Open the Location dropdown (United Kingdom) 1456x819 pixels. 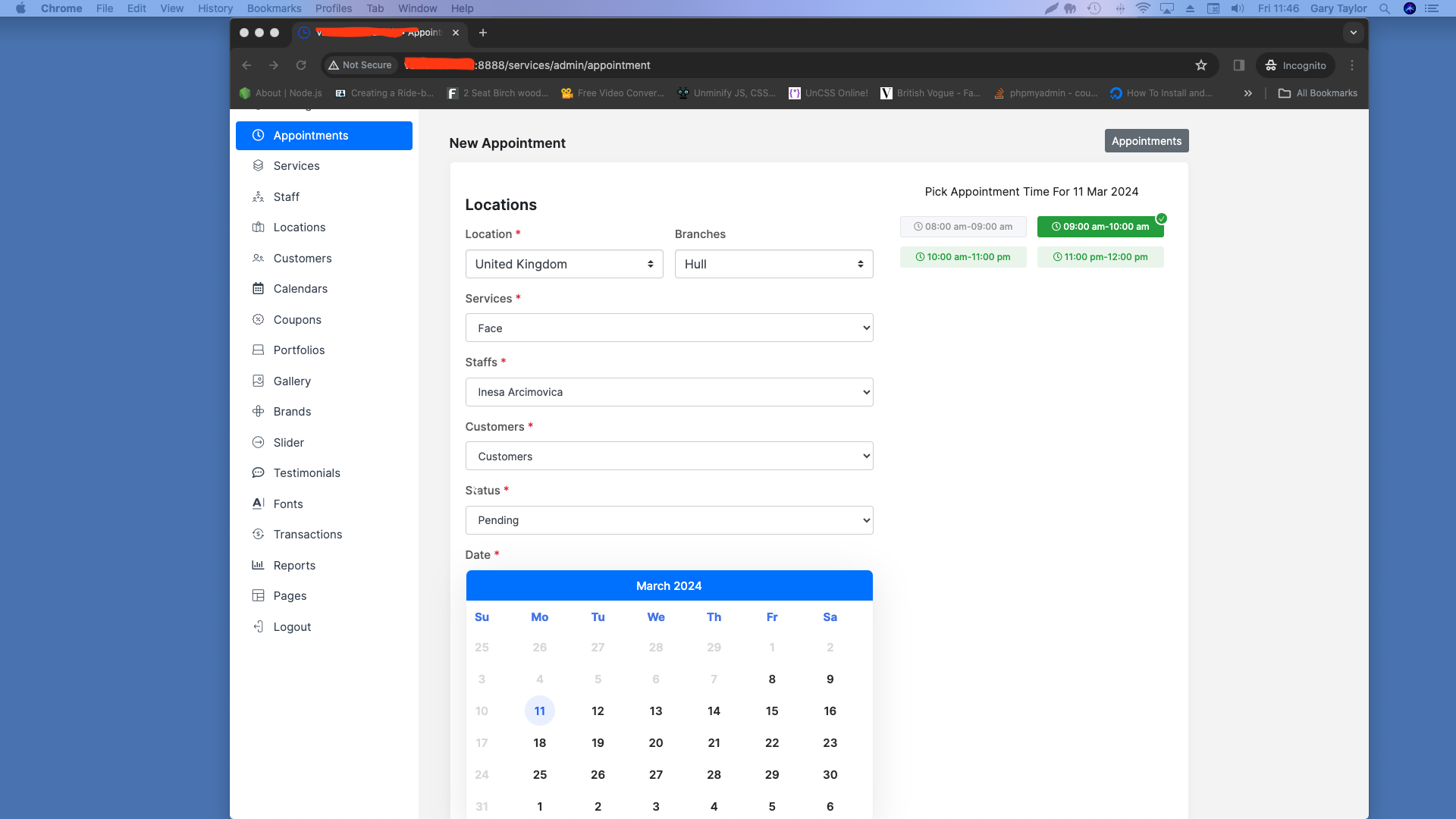[x=564, y=264]
